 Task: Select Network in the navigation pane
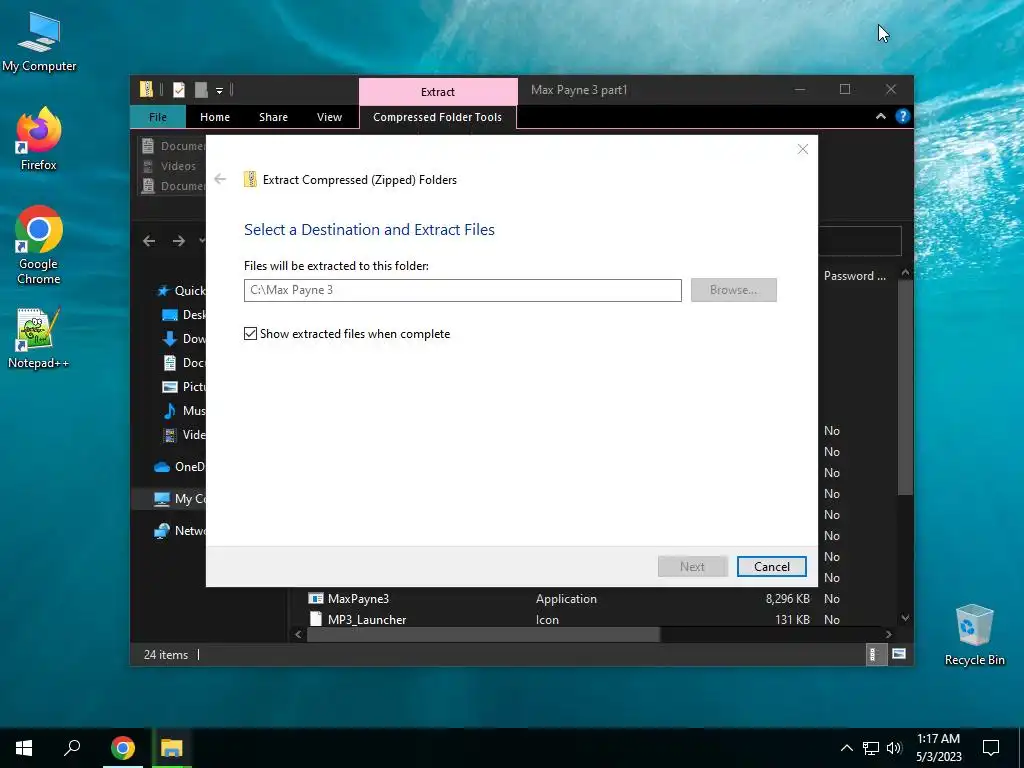click(x=179, y=530)
